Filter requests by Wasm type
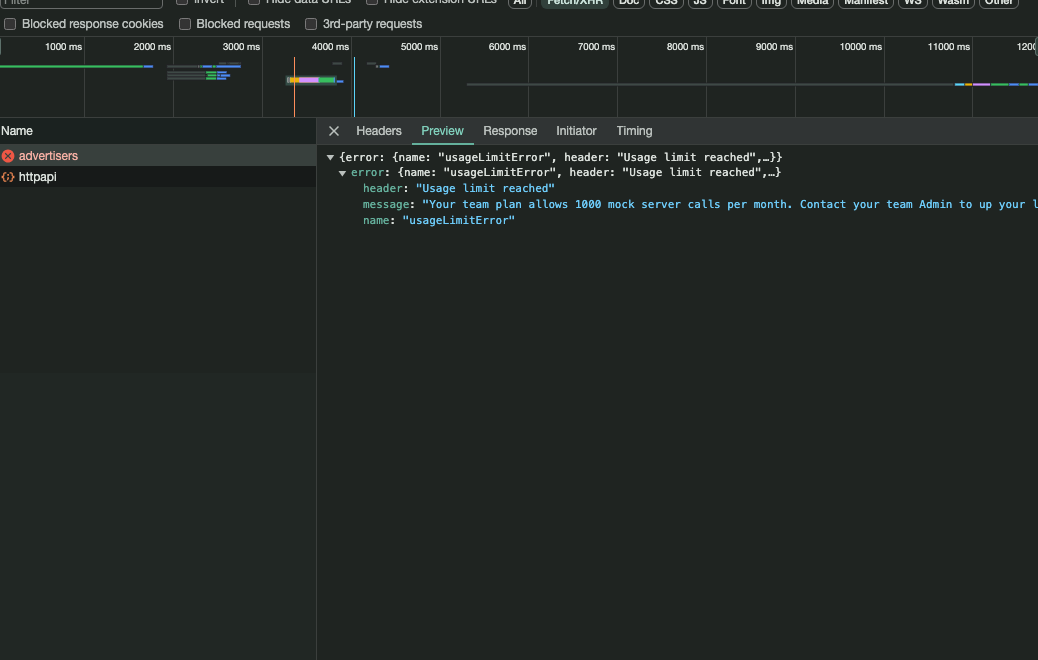This screenshot has width=1038, height=660. [x=953, y=3]
